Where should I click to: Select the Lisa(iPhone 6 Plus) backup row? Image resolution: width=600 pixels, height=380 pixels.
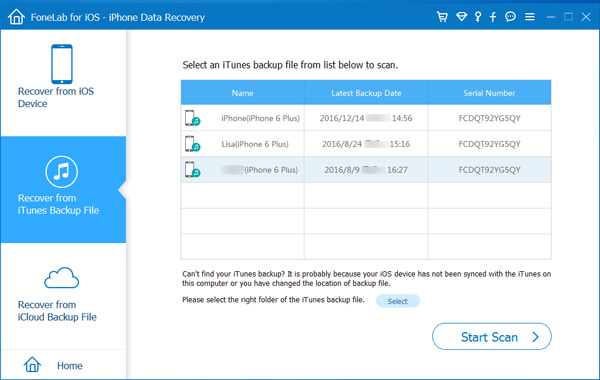366,144
